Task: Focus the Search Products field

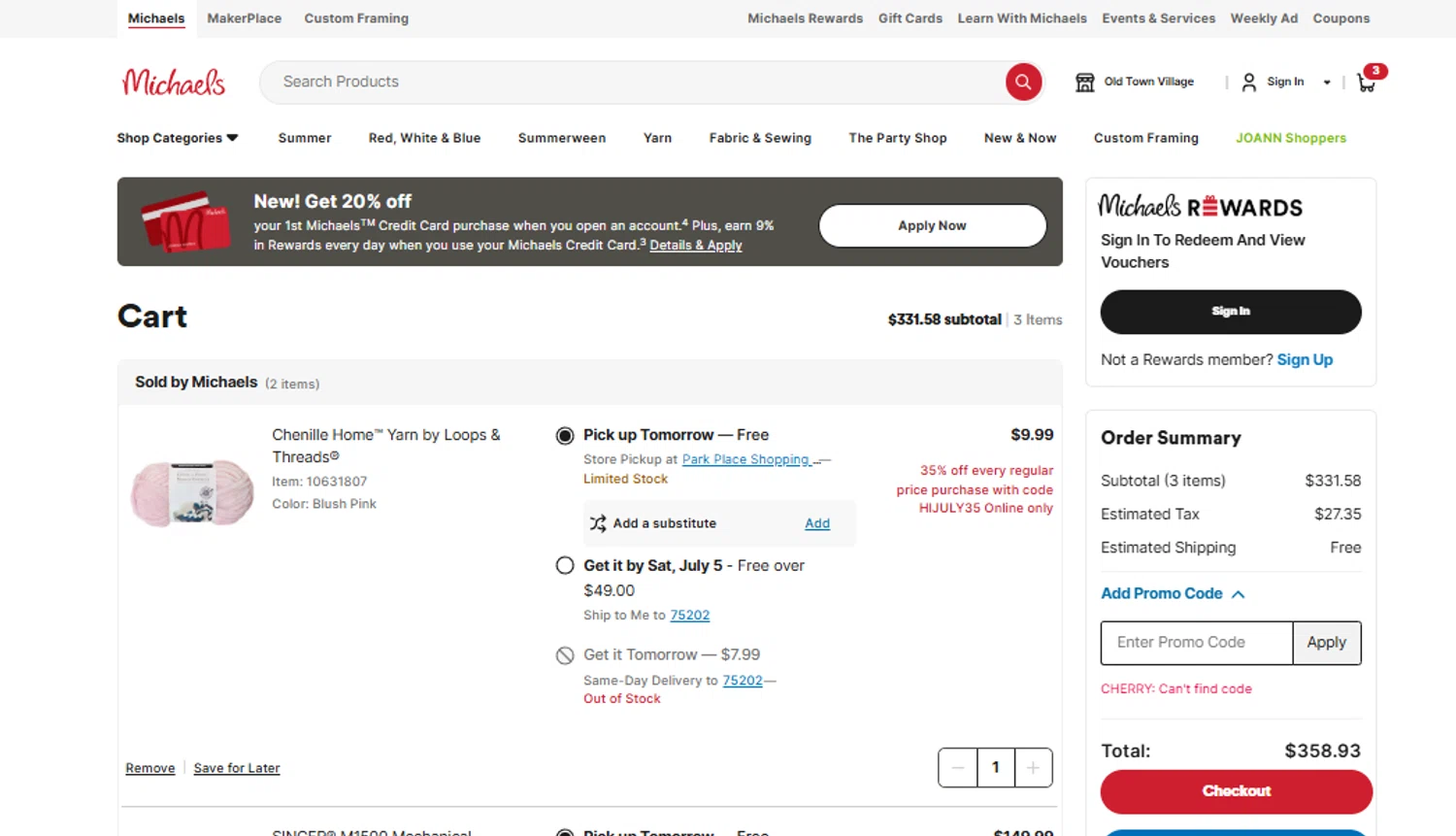Action: (x=633, y=83)
